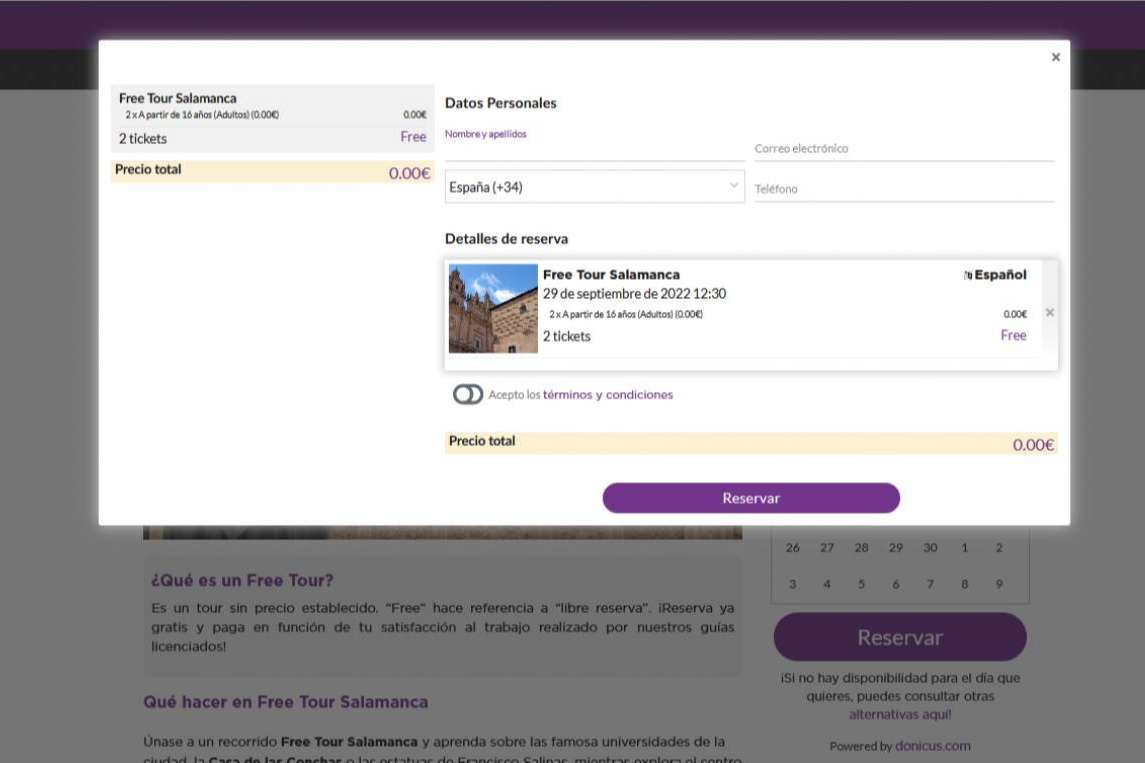Close the booking popup with the X
The height and width of the screenshot is (763, 1145).
[x=1055, y=58]
